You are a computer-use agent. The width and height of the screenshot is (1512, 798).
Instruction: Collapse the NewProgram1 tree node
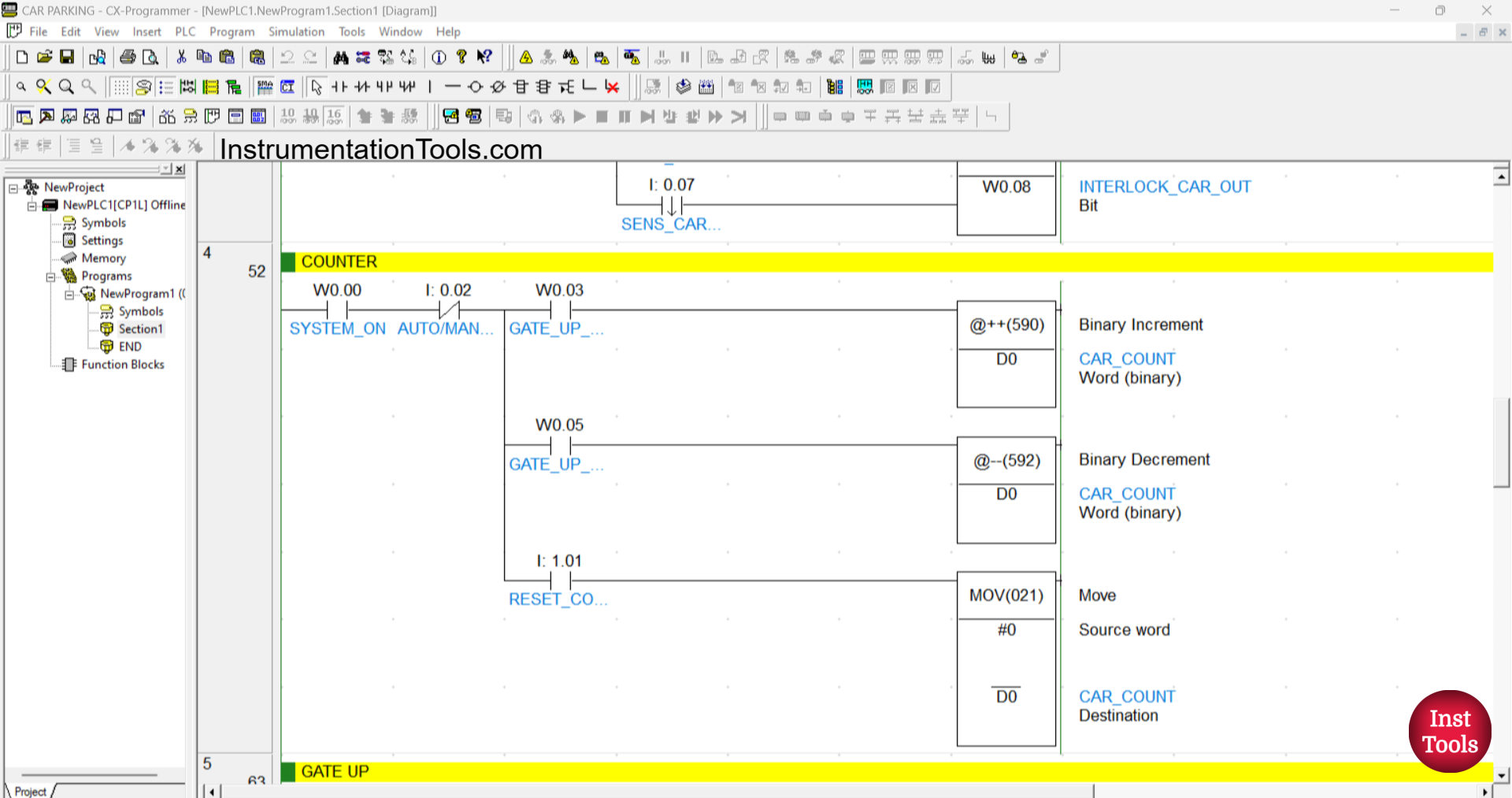tap(69, 295)
